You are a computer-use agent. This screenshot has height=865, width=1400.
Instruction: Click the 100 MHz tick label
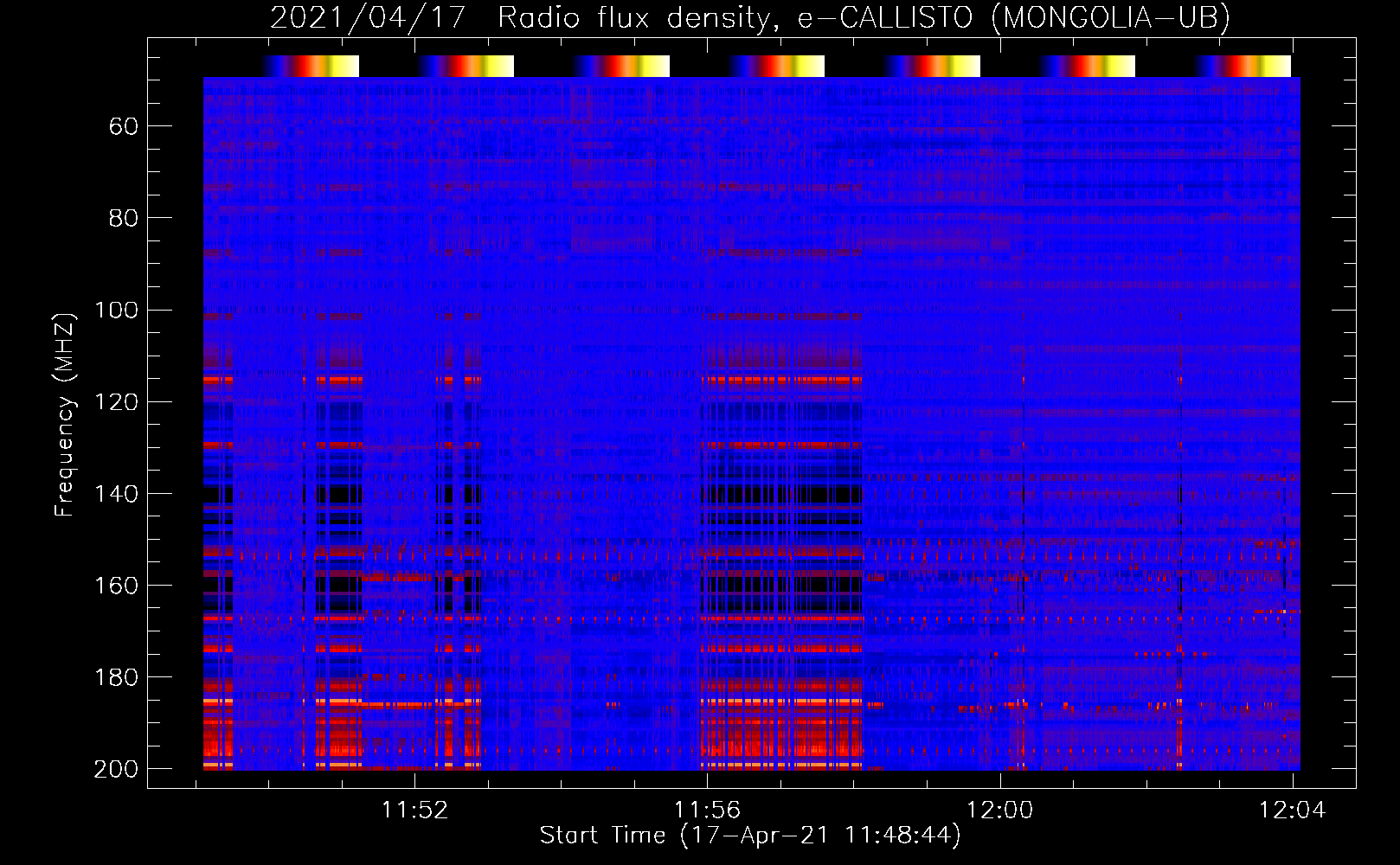point(116,310)
